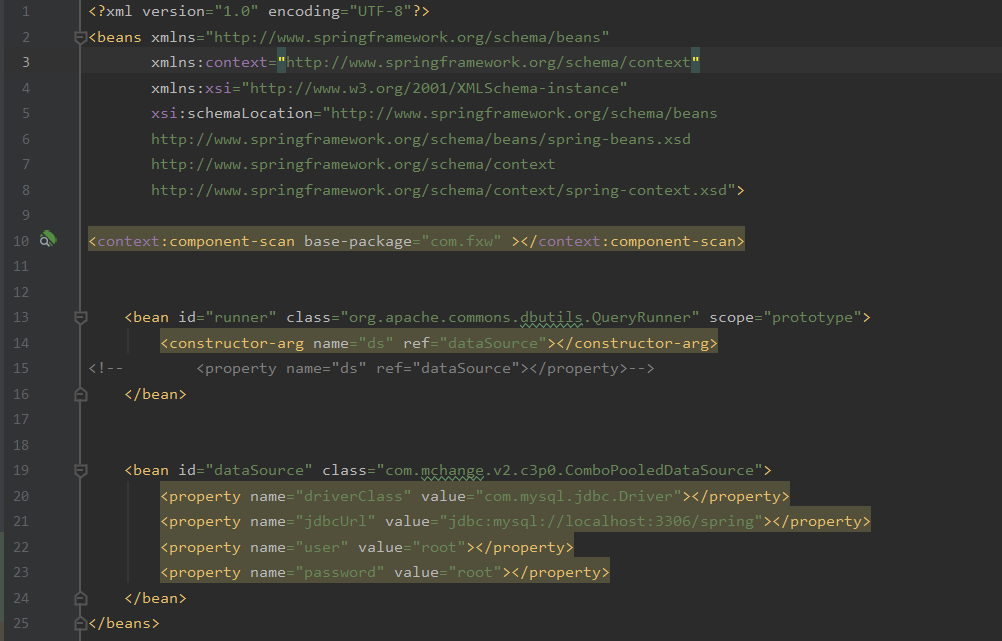The width and height of the screenshot is (1002, 641).
Task: Click the ComboPooledDataSource class name
Action: pyautogui.click(x=659, y=470)
